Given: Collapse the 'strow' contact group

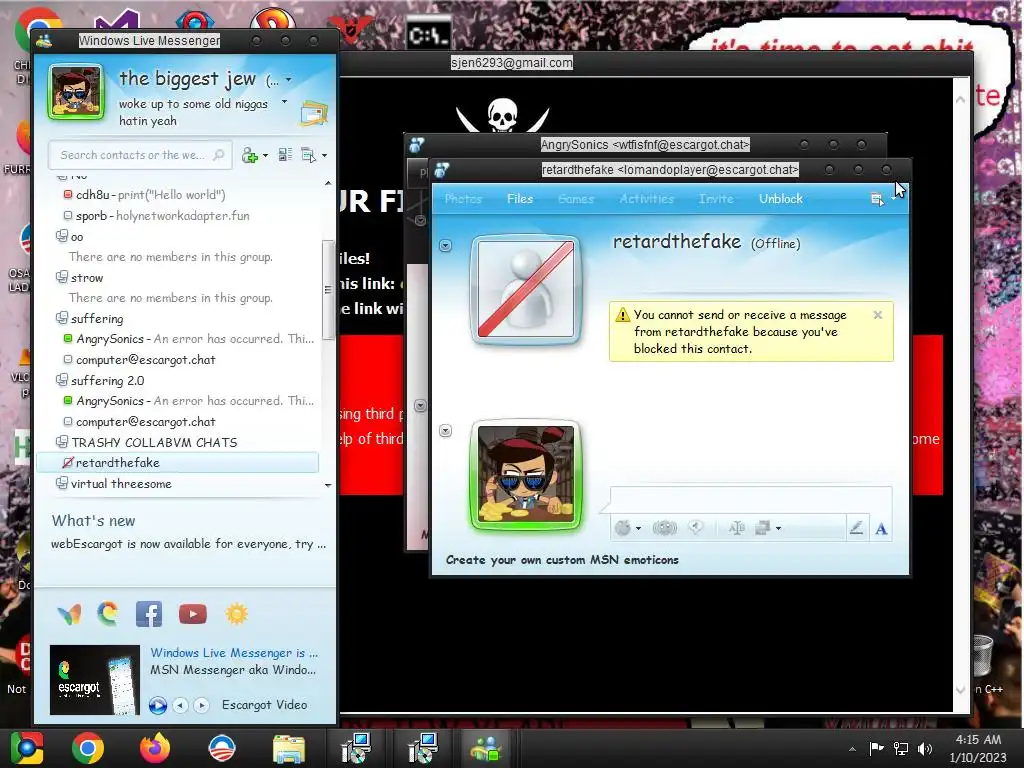Looking at the screenshot, I should [x=62, y=278].
